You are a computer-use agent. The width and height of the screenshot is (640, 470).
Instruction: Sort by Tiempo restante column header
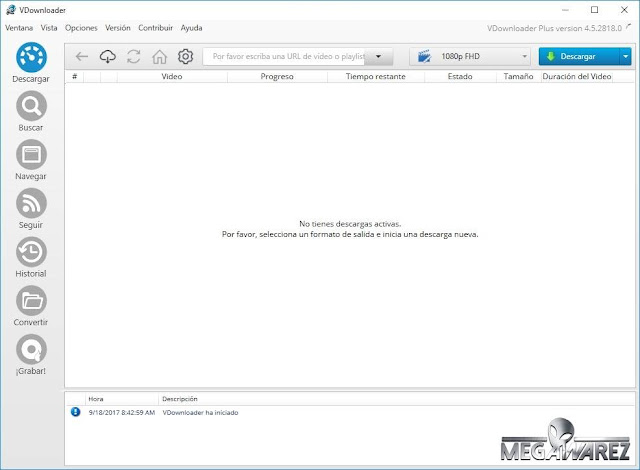pyautogui.click(x=376, y=76)
